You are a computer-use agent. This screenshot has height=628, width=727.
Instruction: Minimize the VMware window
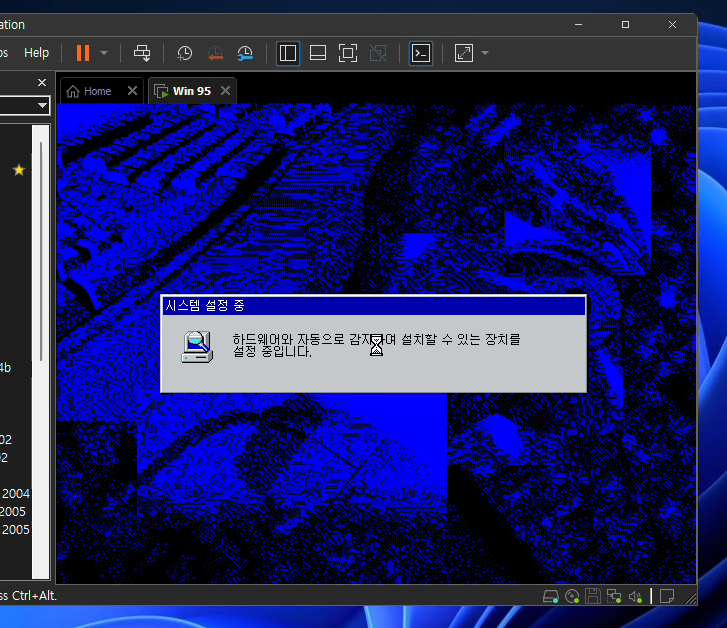tap(578, 24)
